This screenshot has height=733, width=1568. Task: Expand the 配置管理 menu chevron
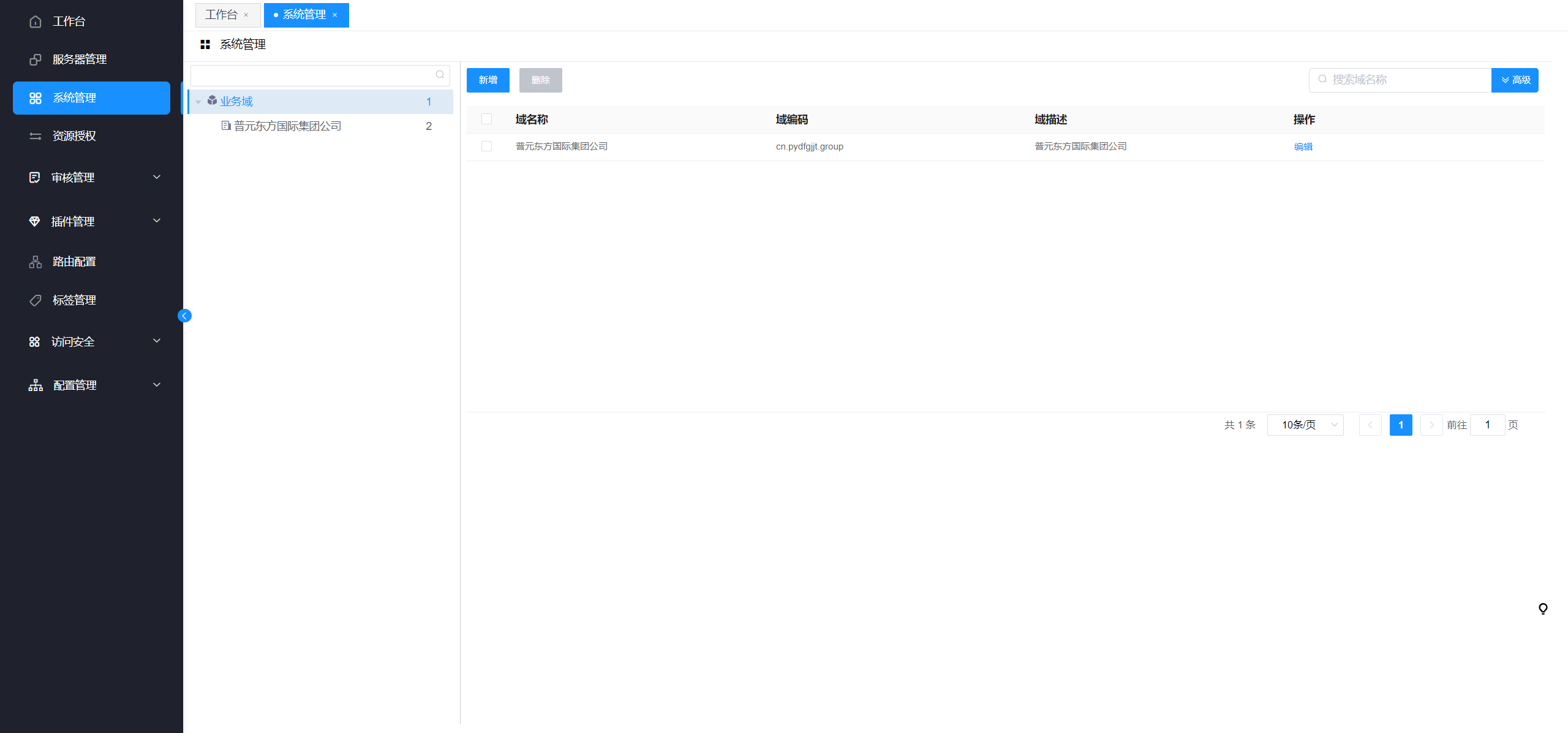click(157, 385)
